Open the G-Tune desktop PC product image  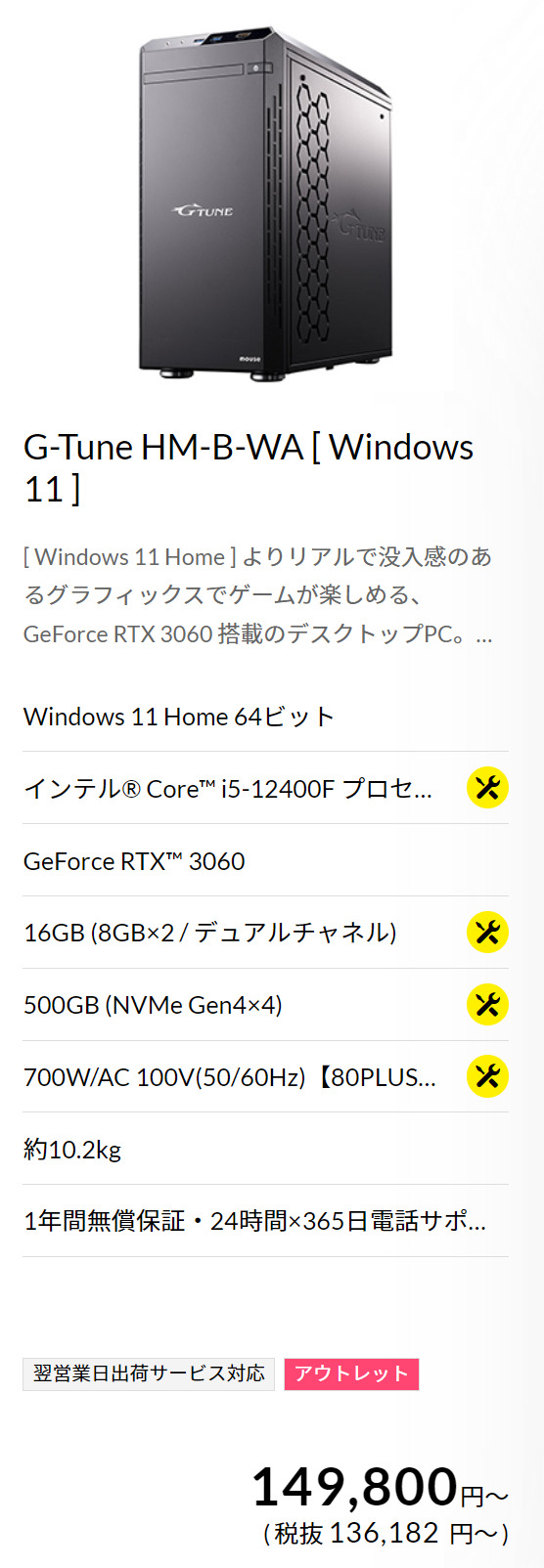pyautogui.click(x=265, y=203)
